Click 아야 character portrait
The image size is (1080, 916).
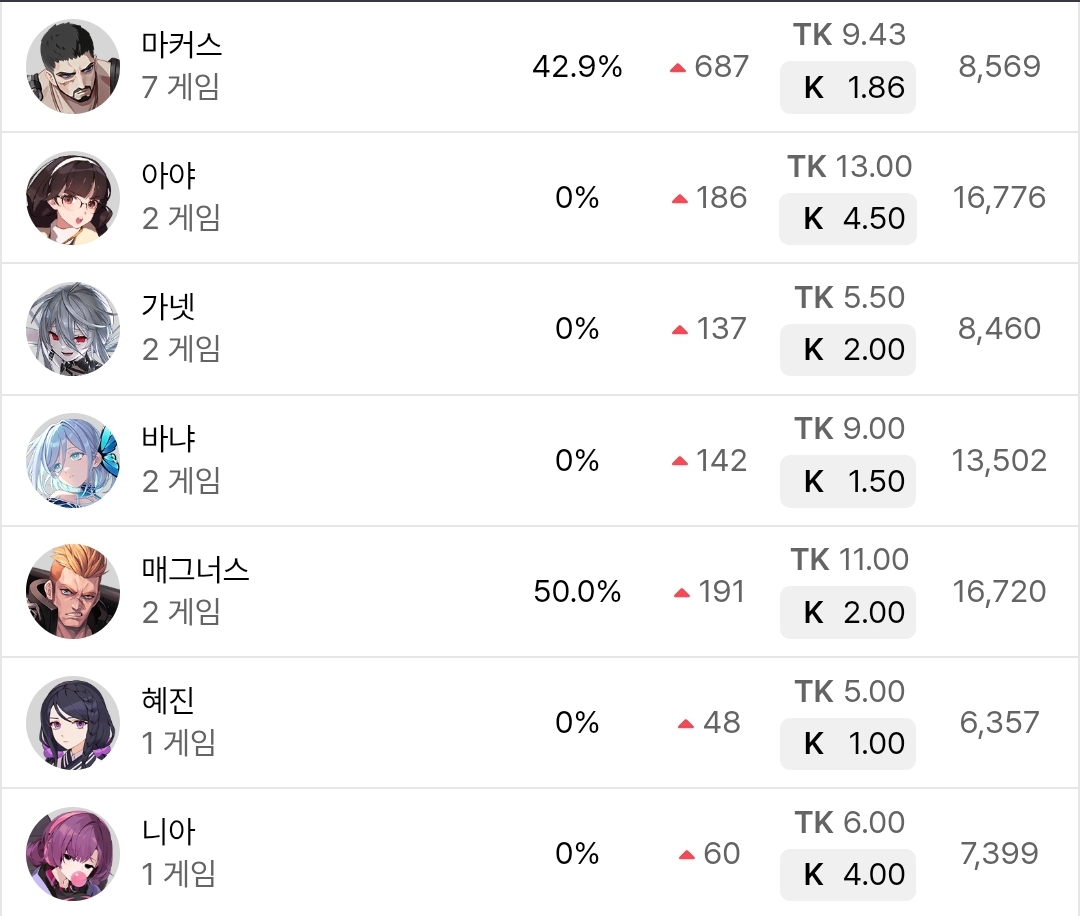[x=73, y=198]
